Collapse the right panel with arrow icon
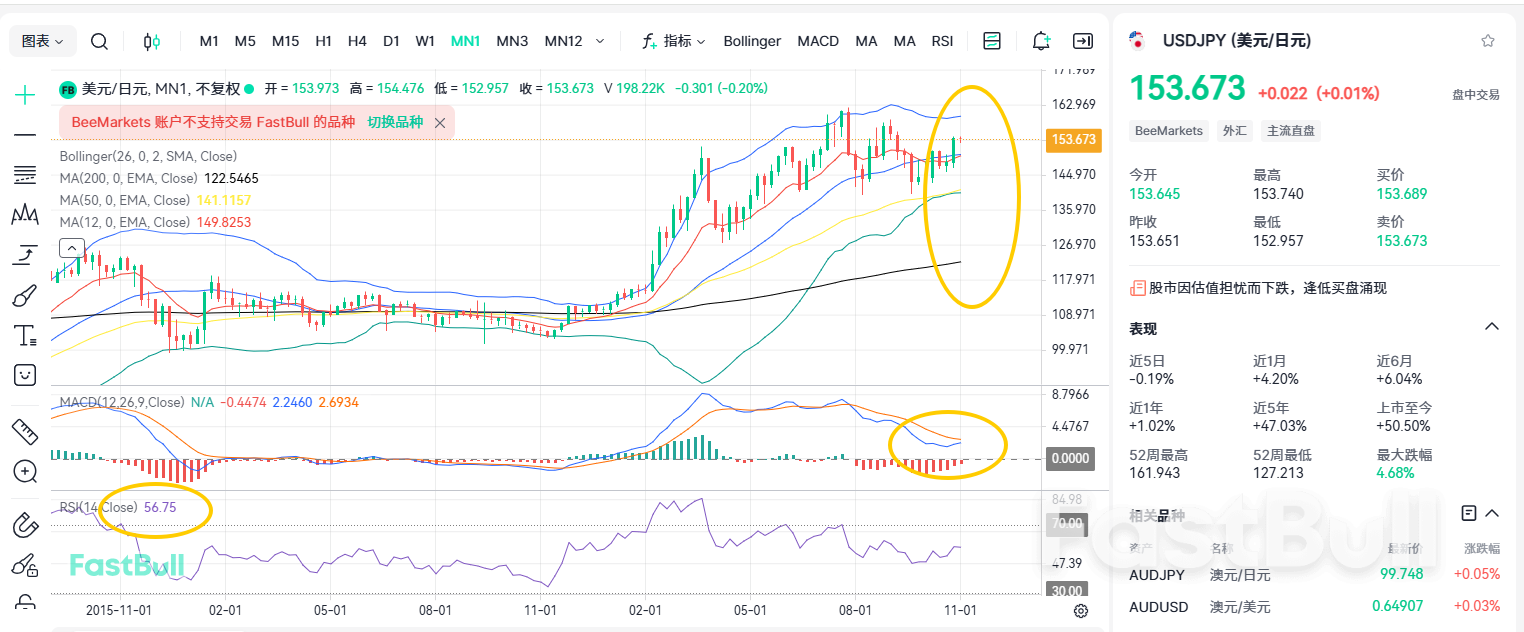 [x=1082, y=41]
